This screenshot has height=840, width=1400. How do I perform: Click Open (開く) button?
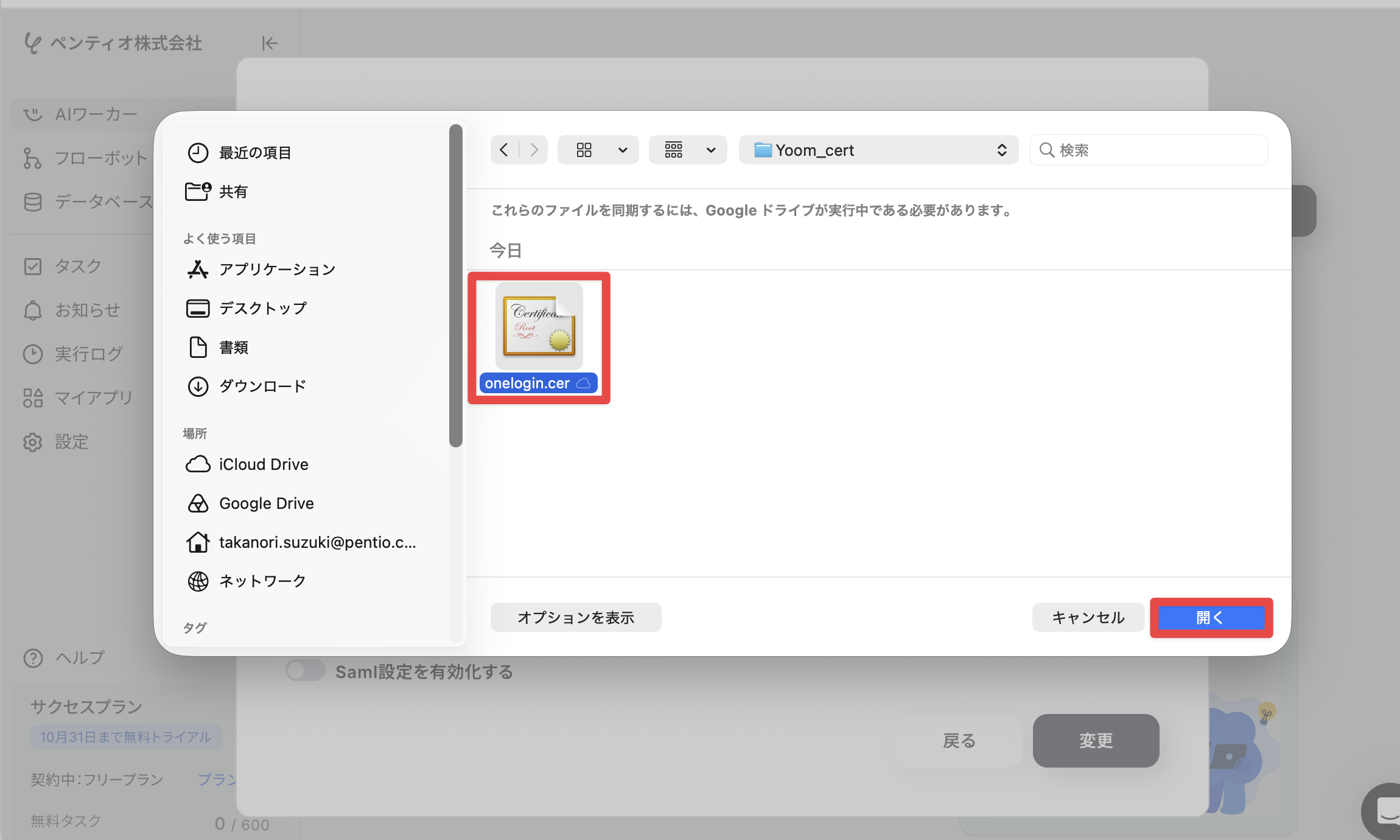1211,618
